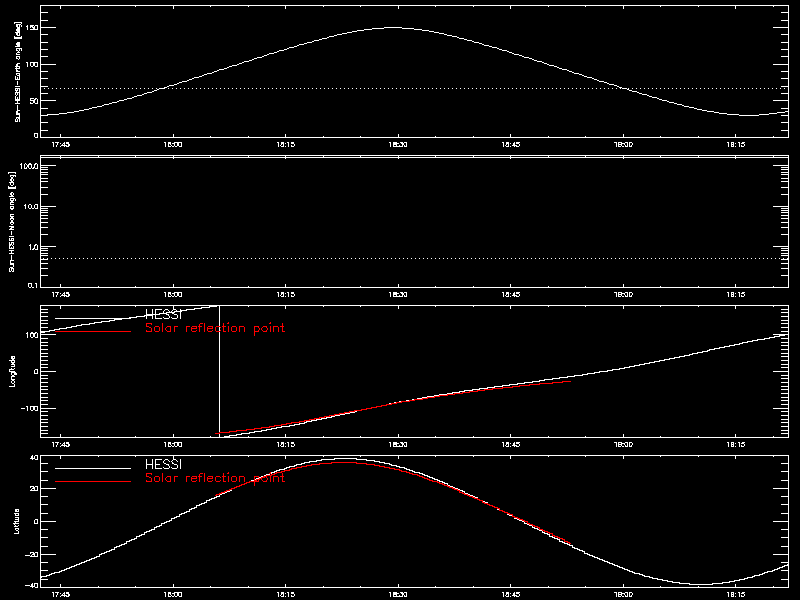Screen dimensions: 800x600
Task: Click red legend line sample in Longitude plot
Action: tap(93, 332)
